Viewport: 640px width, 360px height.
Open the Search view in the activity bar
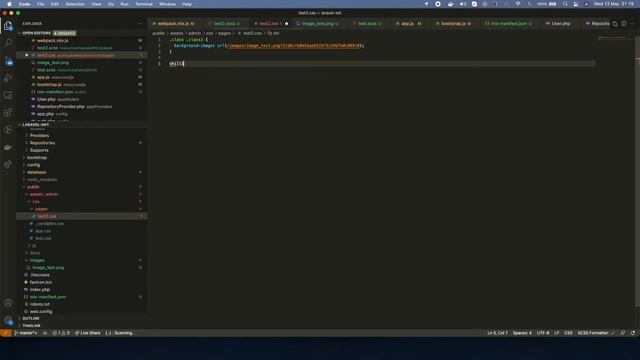[x=8, y=43]
